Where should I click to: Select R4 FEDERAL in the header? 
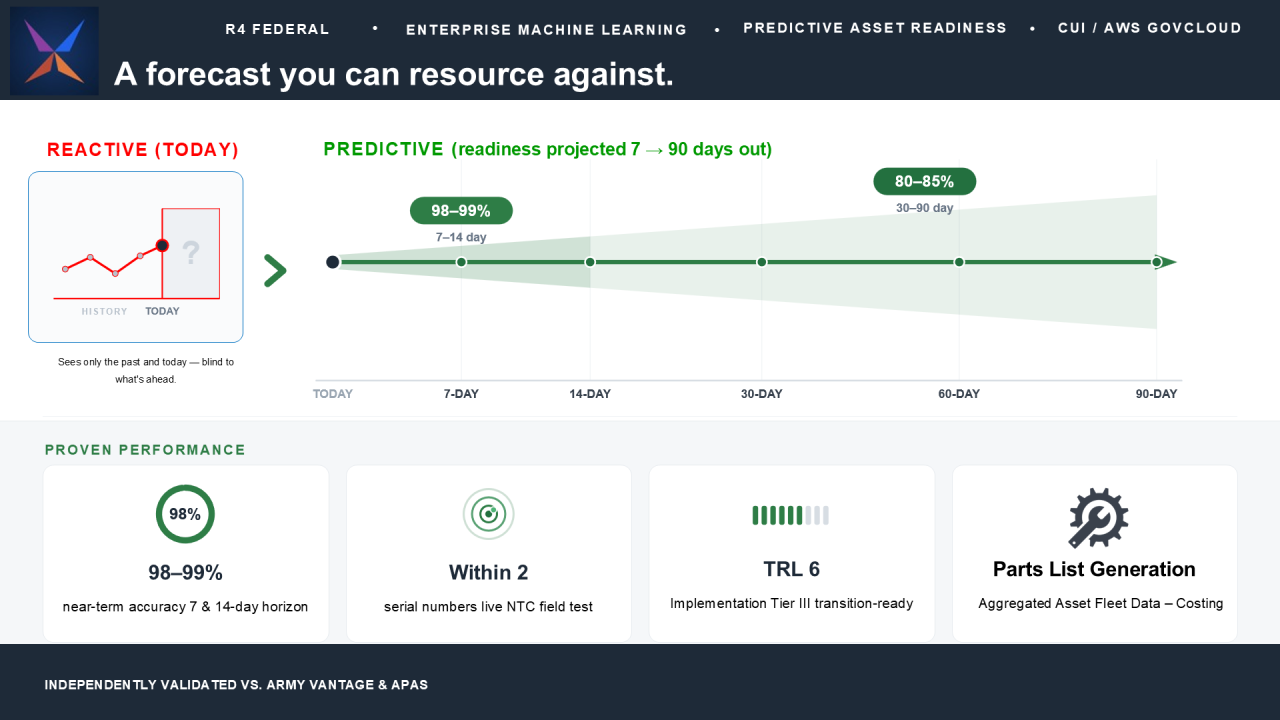tap(278, 29)
